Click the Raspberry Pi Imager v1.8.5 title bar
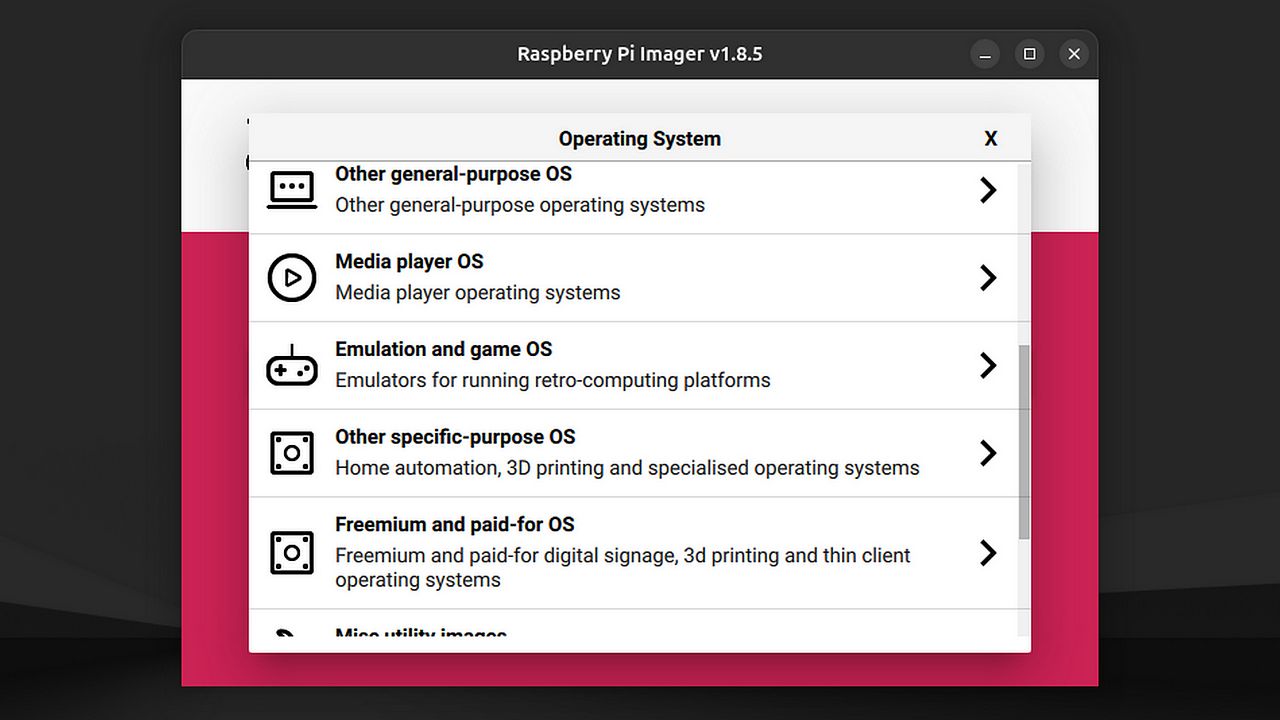Viewport: 1280px width, 720px height. tap(640, 54)
